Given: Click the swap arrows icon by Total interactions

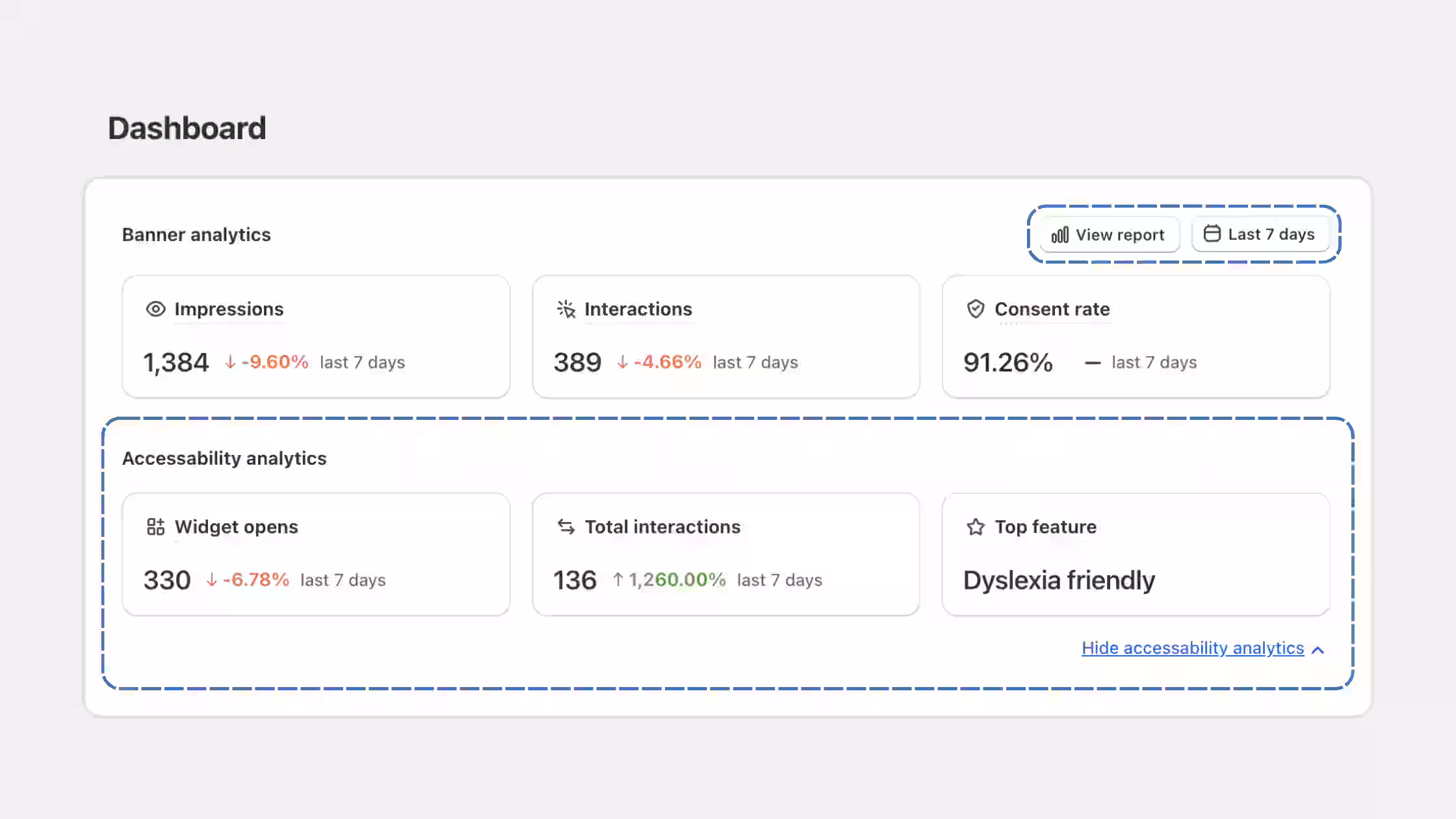Looking at the screenshot, I should [x=566, y=526].
